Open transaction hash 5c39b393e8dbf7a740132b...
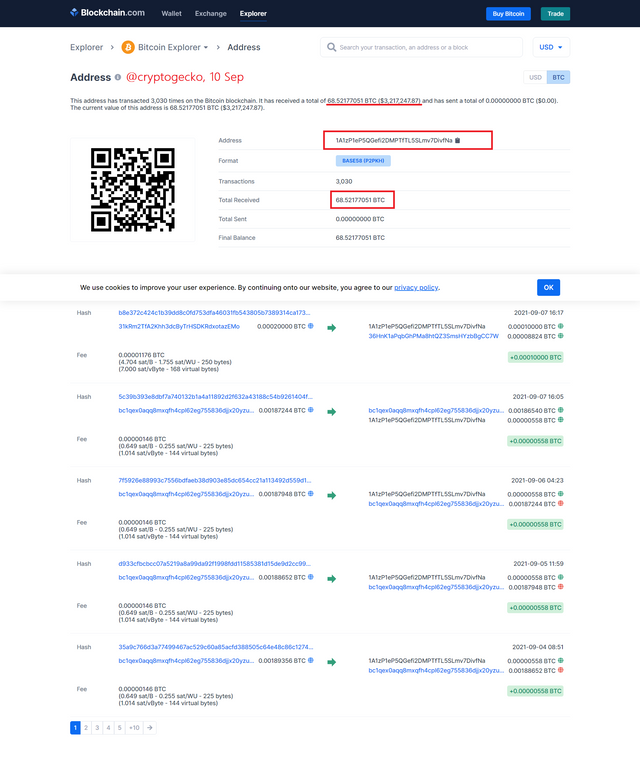Image resolution: width=640 pixels, height=761 pixels. pos(215,397)
